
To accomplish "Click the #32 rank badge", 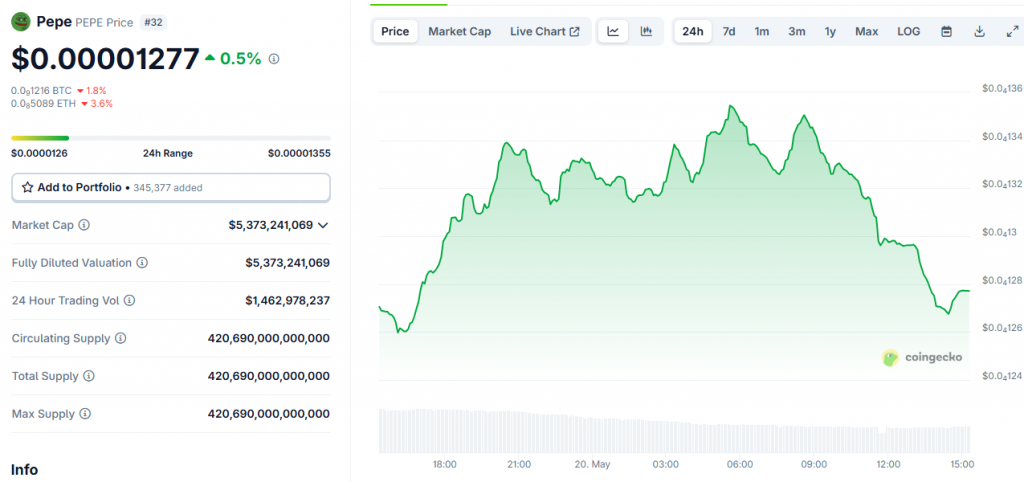I will pos(153,22).
